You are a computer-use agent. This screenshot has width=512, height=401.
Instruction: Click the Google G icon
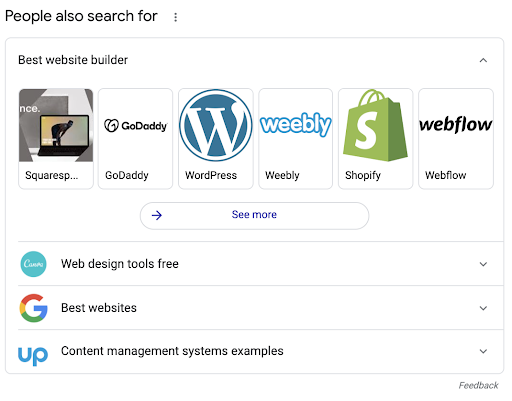coord(33,308)
